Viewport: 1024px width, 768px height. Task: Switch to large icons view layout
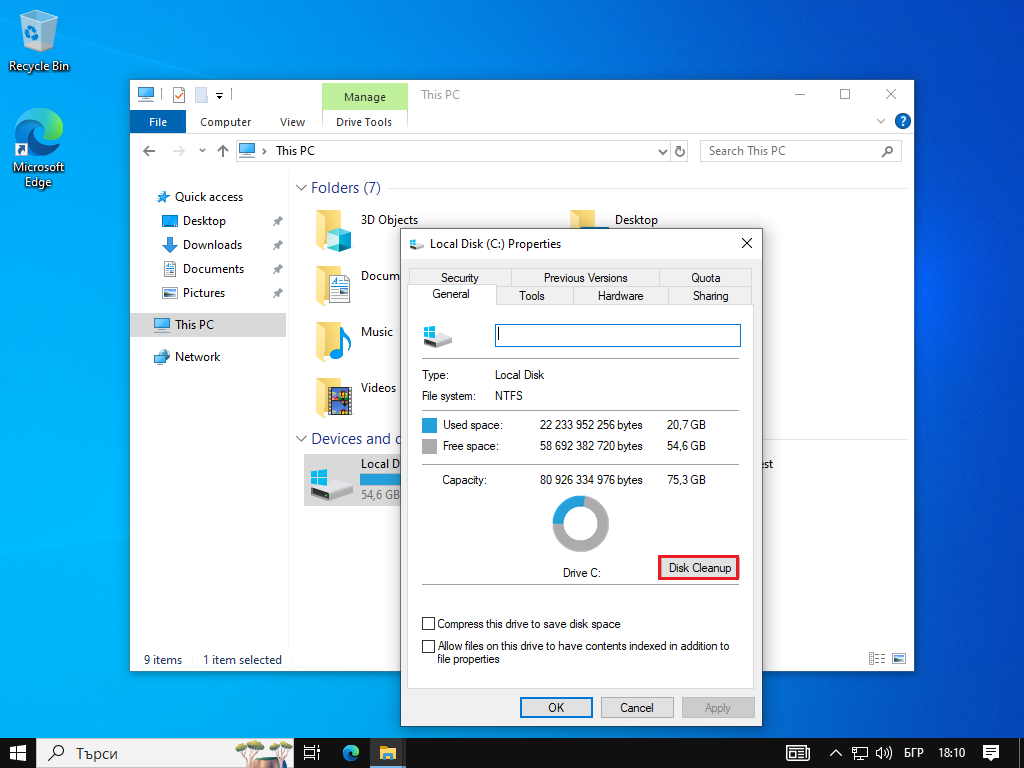(899, 659)
